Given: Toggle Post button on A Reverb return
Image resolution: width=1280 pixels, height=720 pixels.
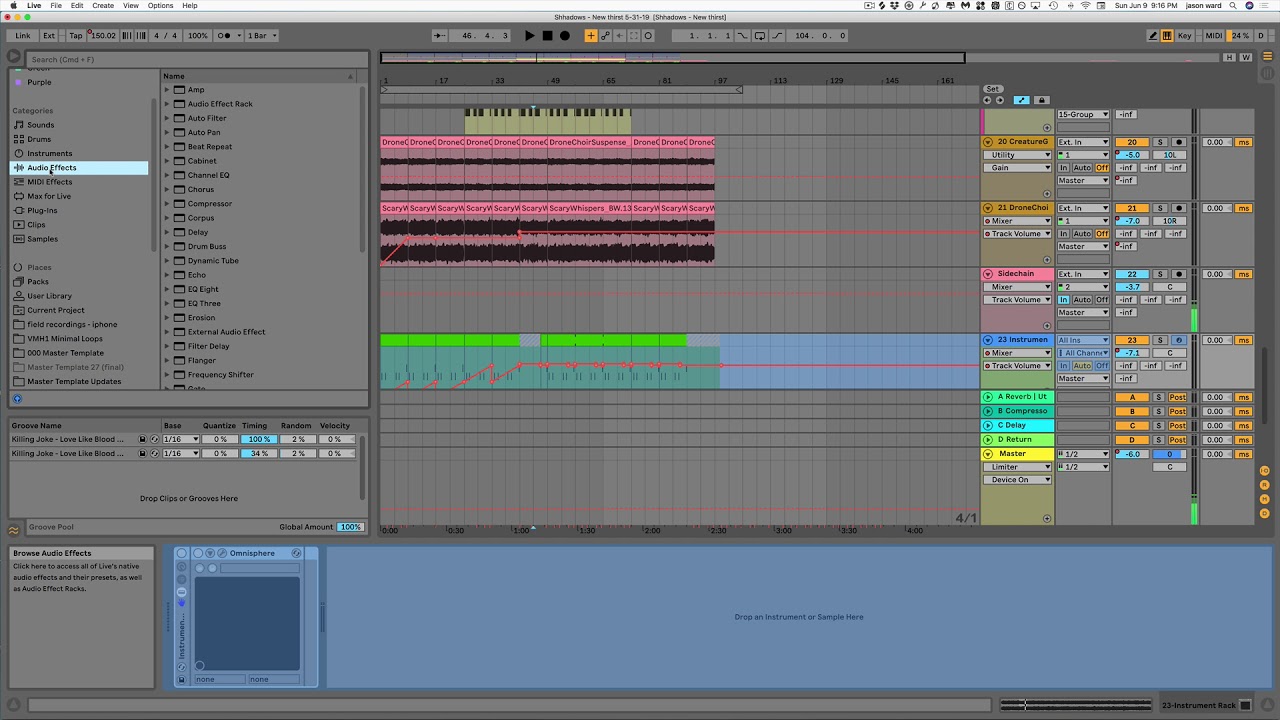Looking at the screenshot, I should click(x=1178, y=397).
